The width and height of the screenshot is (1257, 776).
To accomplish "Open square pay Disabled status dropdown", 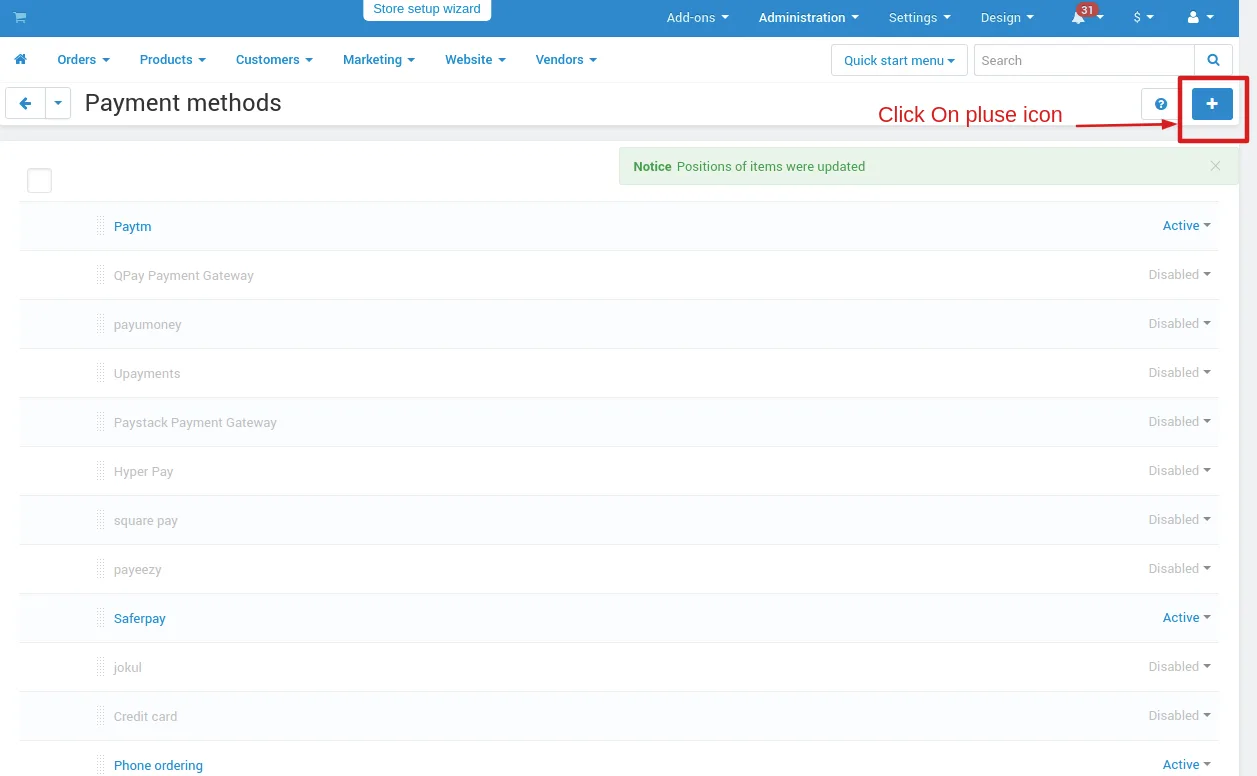I will coord(1179,520).
